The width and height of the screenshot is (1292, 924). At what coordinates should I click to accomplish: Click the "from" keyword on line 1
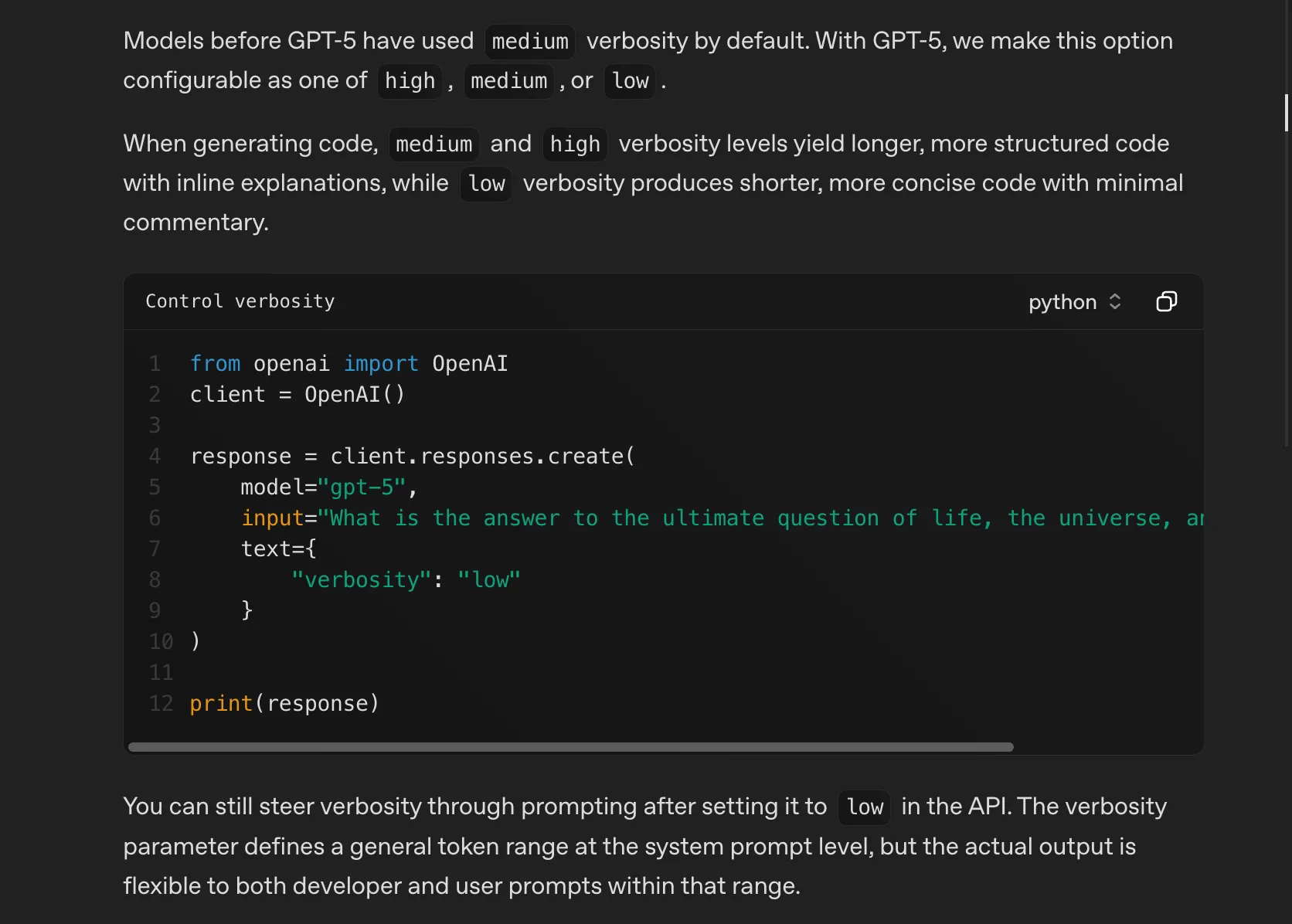tap(215, 363)
